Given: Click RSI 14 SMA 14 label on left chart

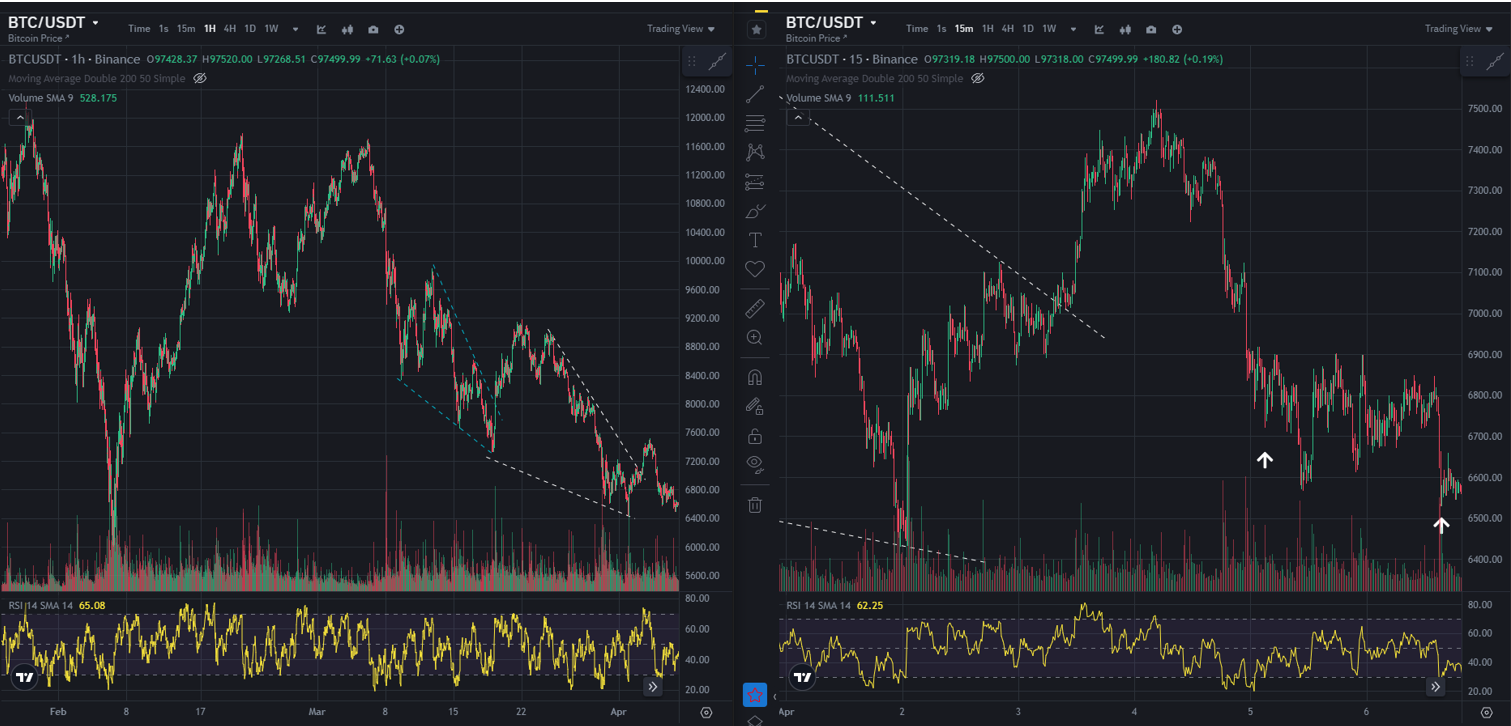Looking at the screenshot, I should pos(40,605).
